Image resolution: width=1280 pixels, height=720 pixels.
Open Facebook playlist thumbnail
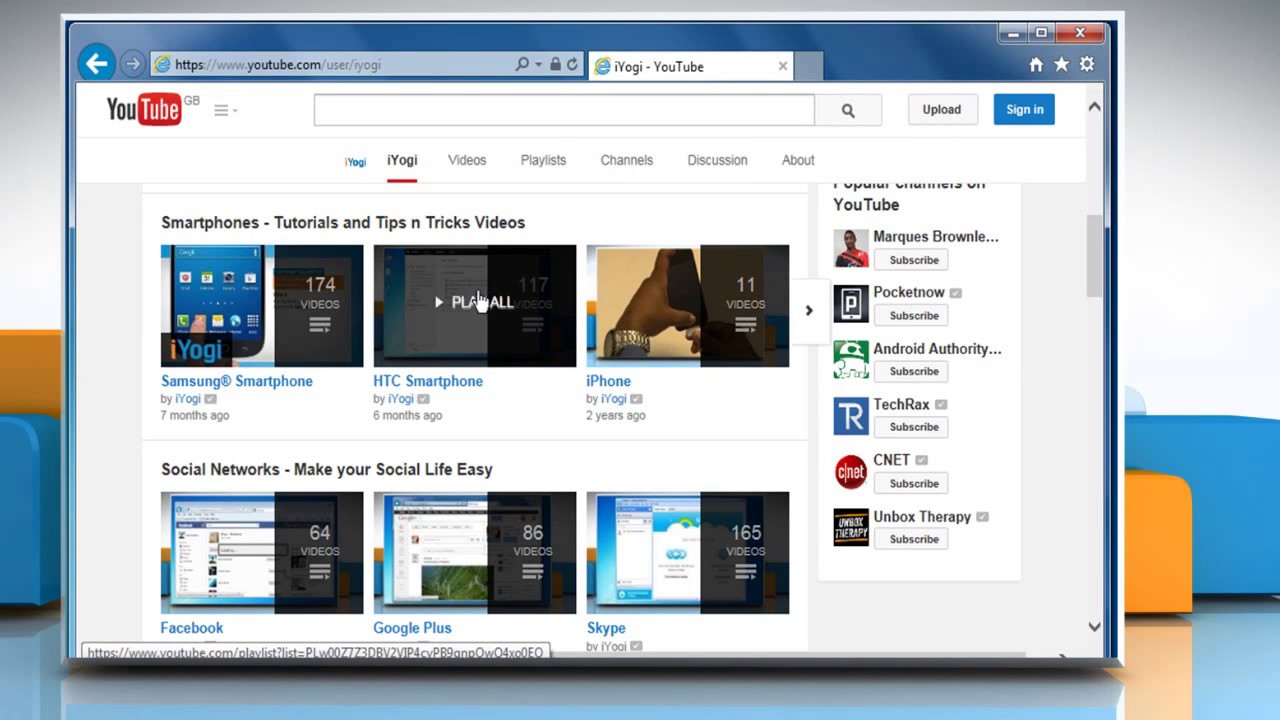[262, 553]
